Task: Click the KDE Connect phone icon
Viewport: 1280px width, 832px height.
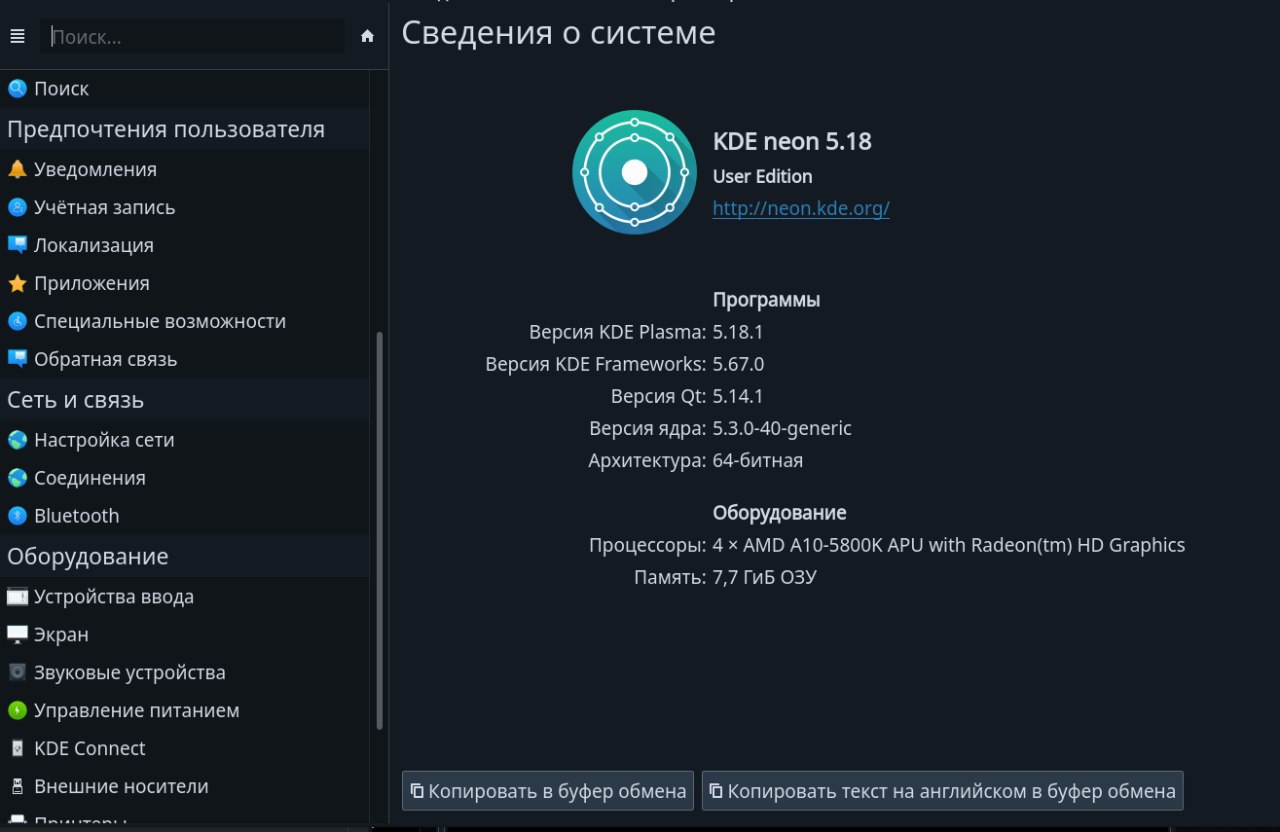Action: pyautogui.click(x=17, y=749)
